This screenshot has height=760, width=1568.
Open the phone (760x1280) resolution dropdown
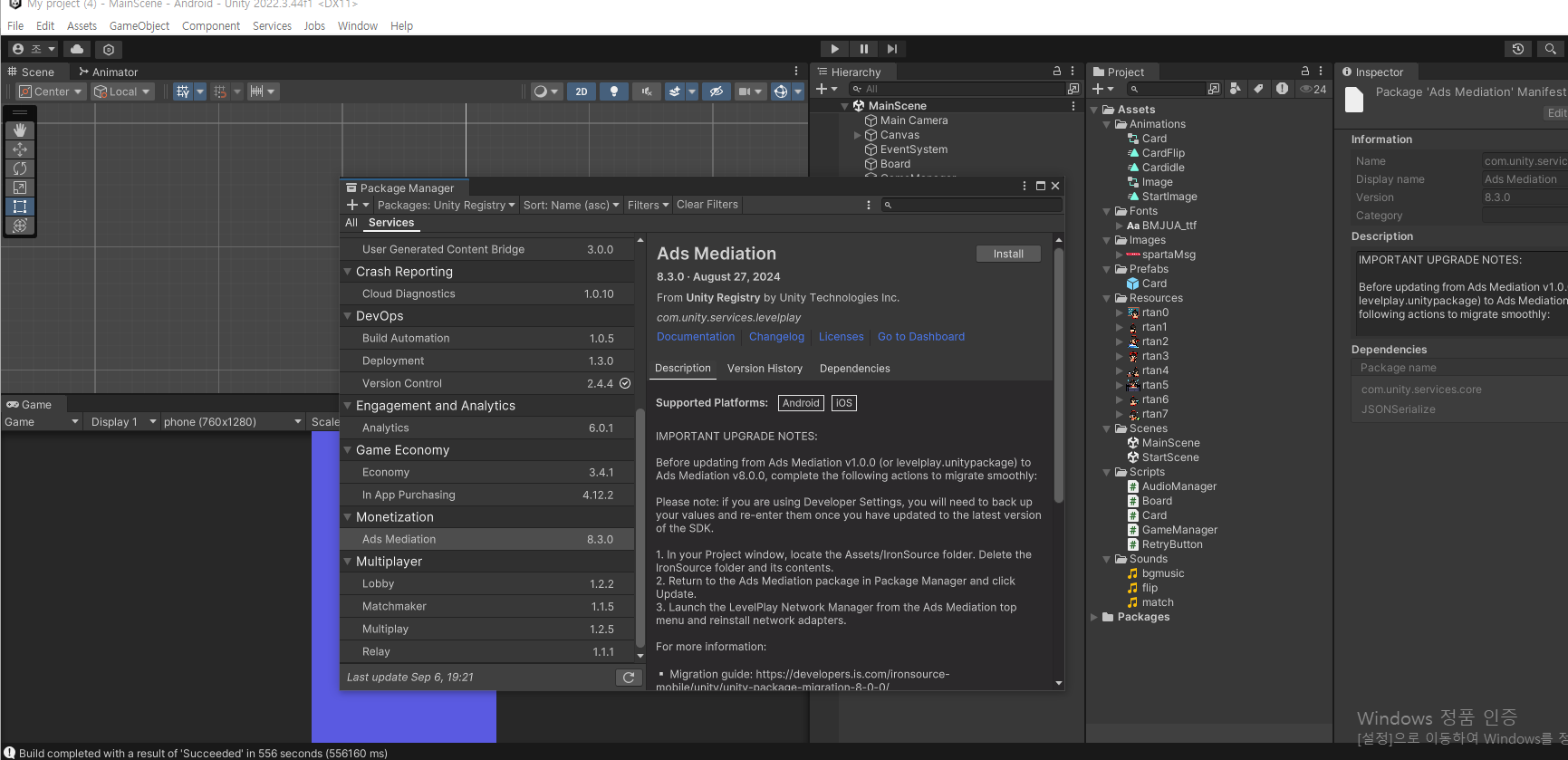click(x=232, y=422)
